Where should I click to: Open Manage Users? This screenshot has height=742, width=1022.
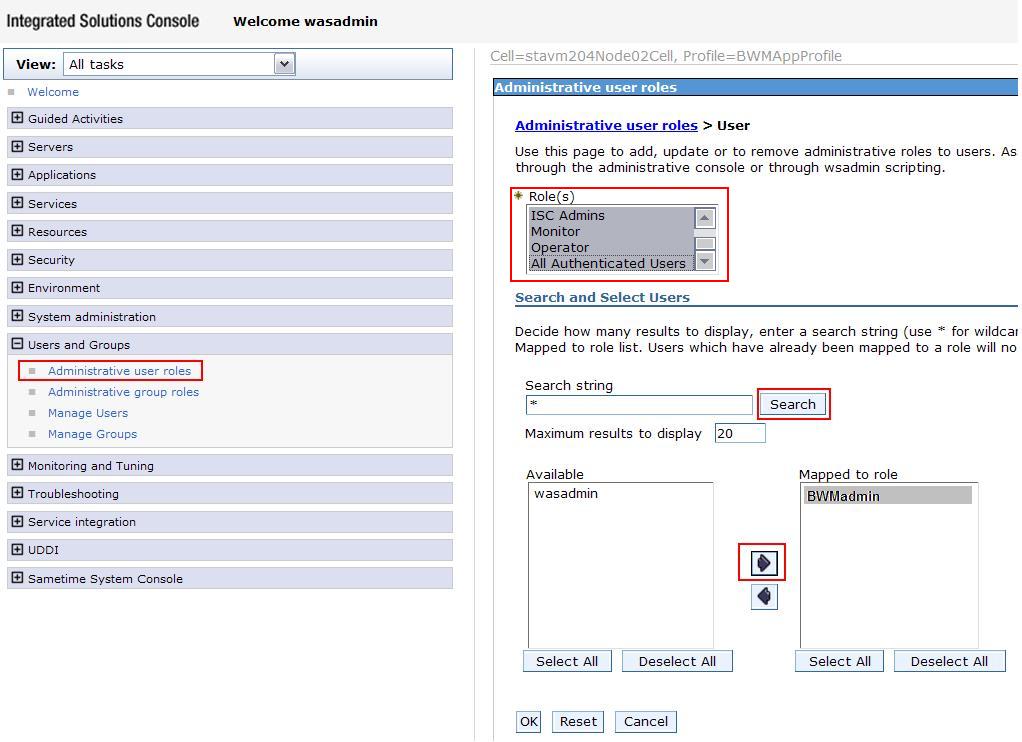click(88, 413)
